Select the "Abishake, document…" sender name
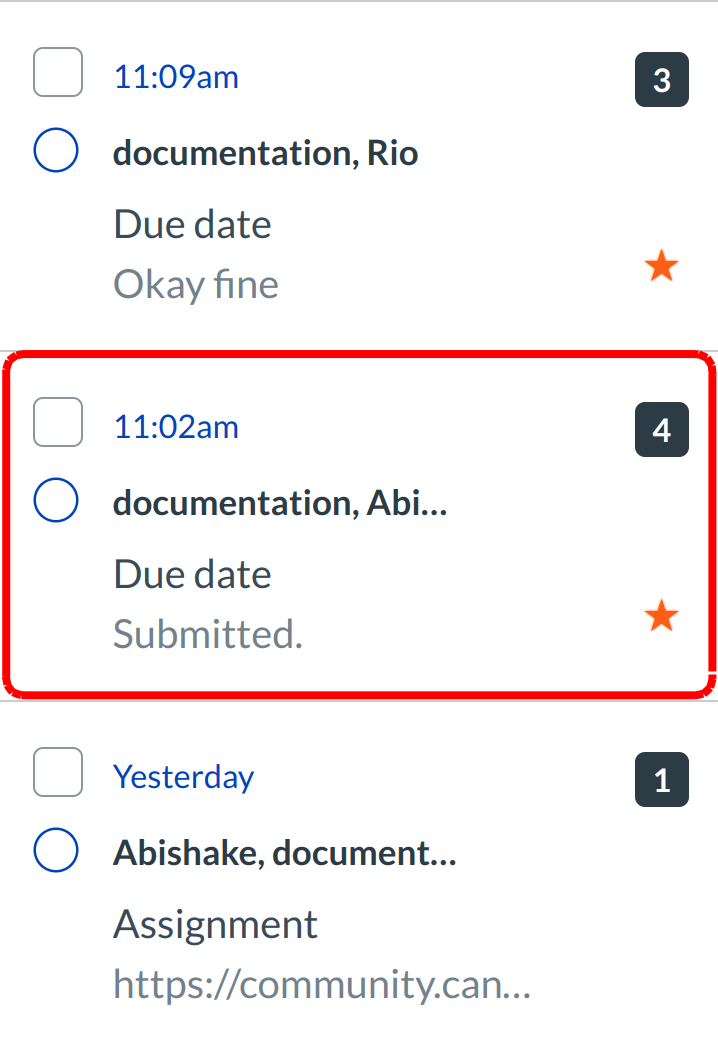The height and width of the screenshot is (1050, 718). pos(285,853)
